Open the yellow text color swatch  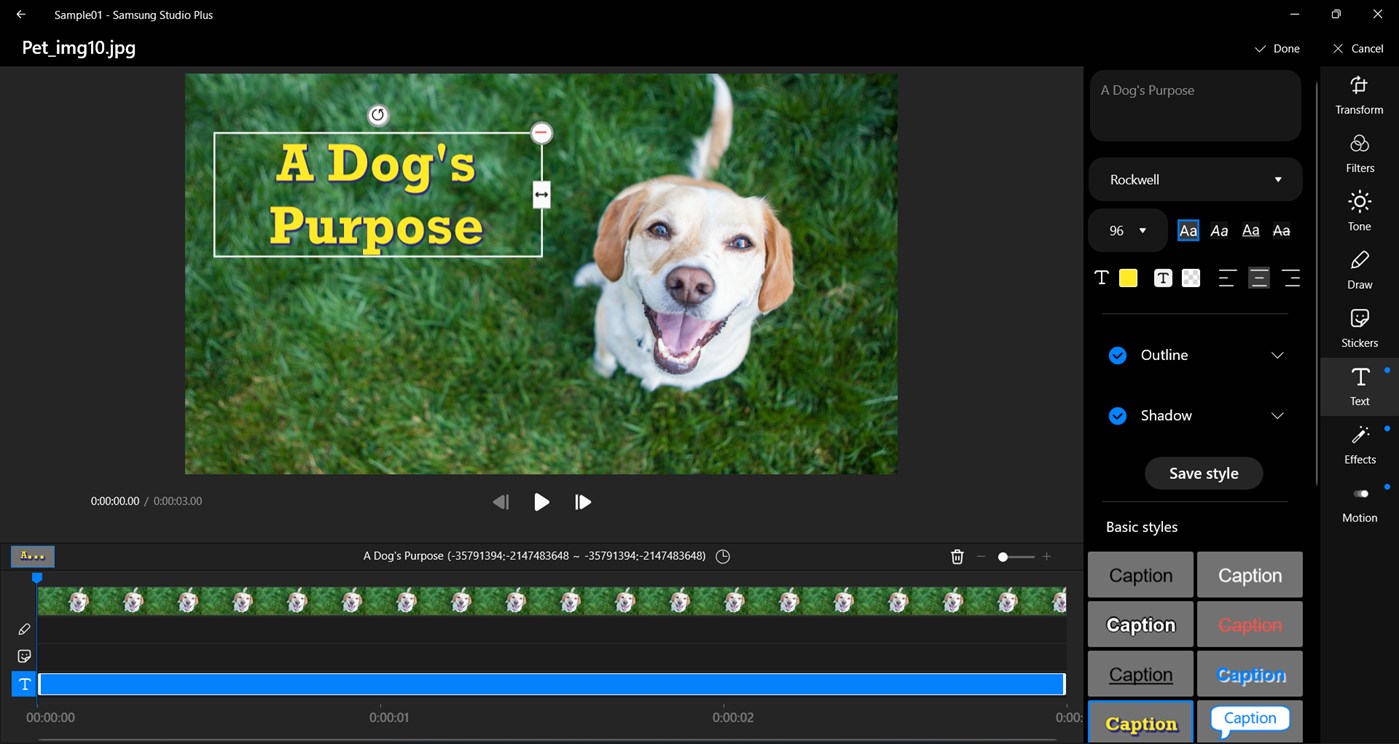[x=1128, y=278]
